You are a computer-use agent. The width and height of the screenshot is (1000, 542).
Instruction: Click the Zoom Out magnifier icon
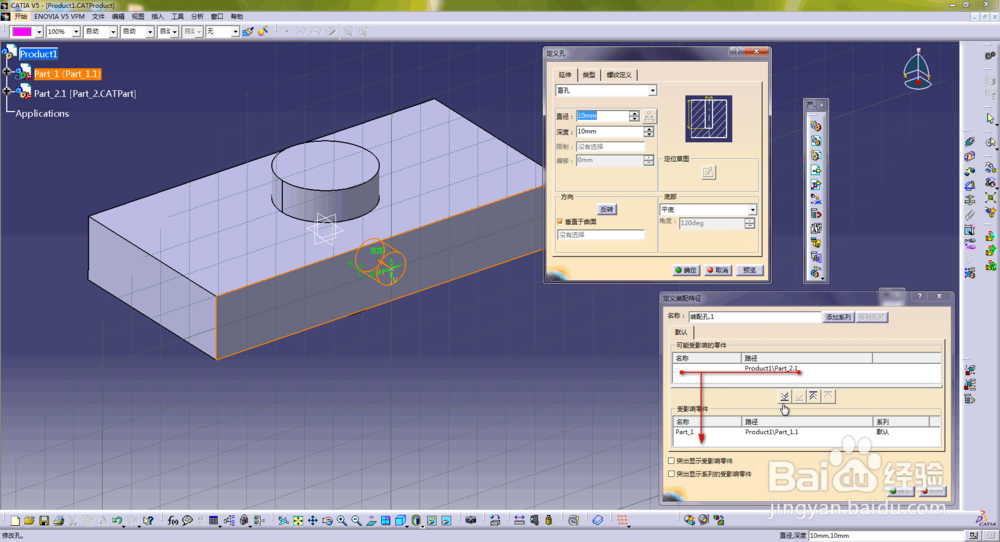(x=357, y=521)
